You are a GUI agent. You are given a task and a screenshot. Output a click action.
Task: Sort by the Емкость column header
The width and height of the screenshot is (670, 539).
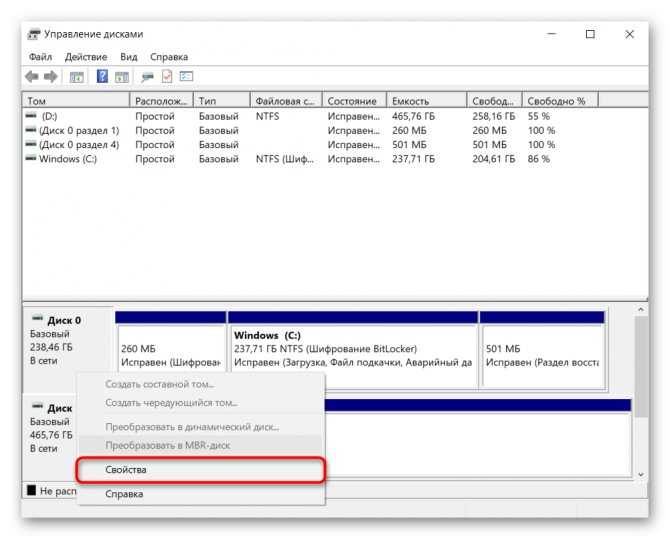(426, 101)
